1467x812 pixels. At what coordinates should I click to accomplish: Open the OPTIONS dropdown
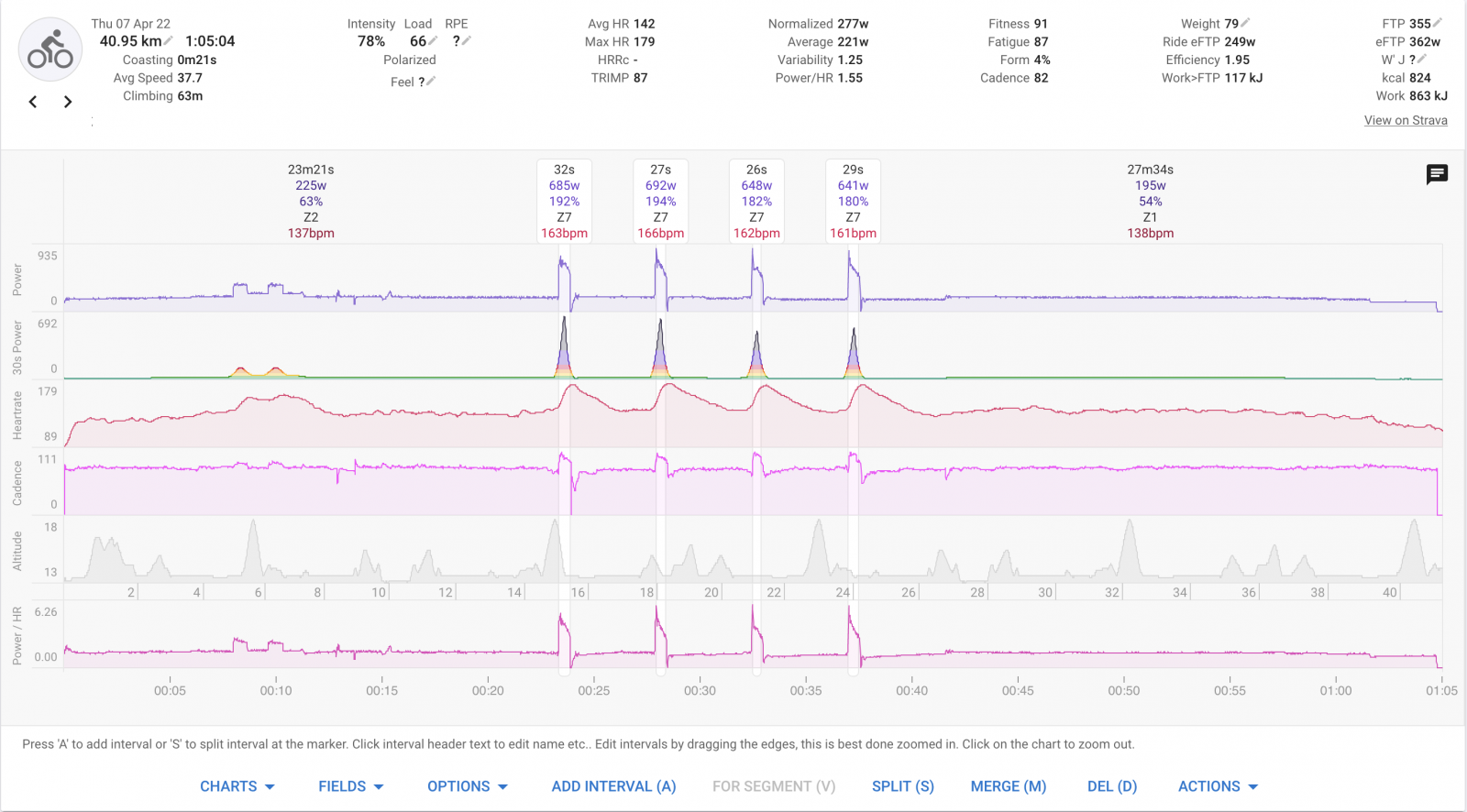coord(467,786)
